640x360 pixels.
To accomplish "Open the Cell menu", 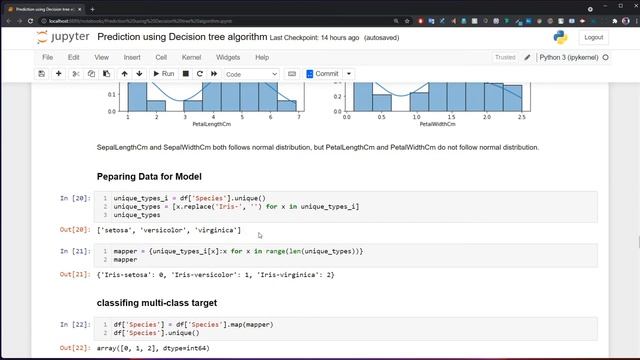I will [x=161, y=58].
